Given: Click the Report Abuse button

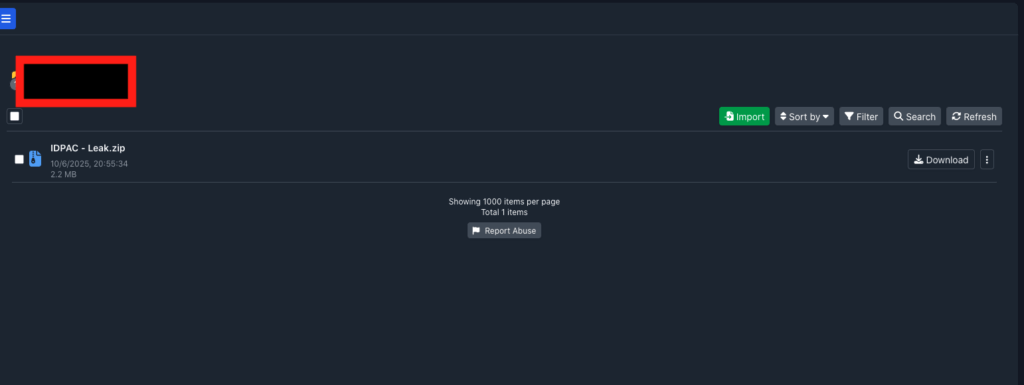Looking at the screenshot, I should coord(504,230).
